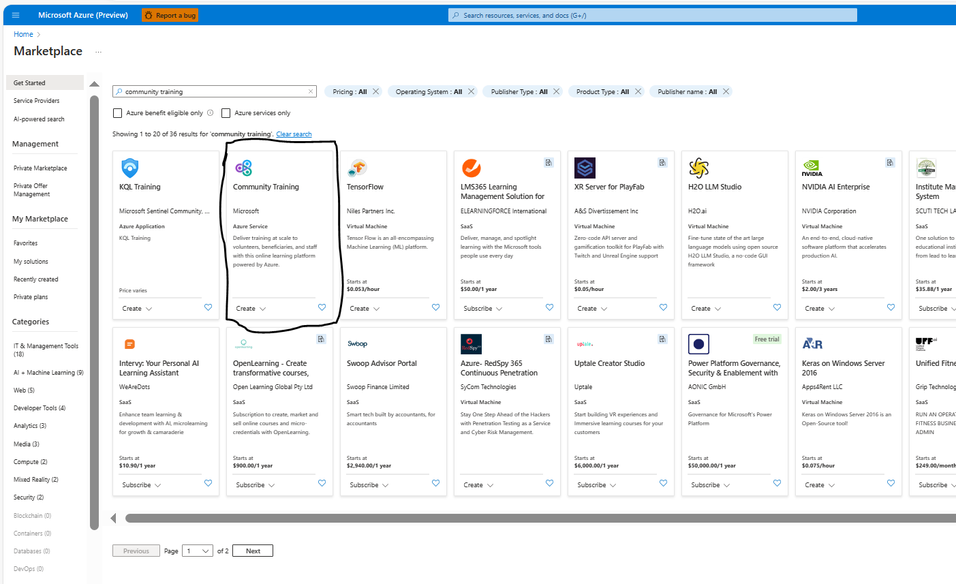Click the Community Training logo icon
Image resolution: width=956 pixels, height=584 pixels.
[243, 168]
